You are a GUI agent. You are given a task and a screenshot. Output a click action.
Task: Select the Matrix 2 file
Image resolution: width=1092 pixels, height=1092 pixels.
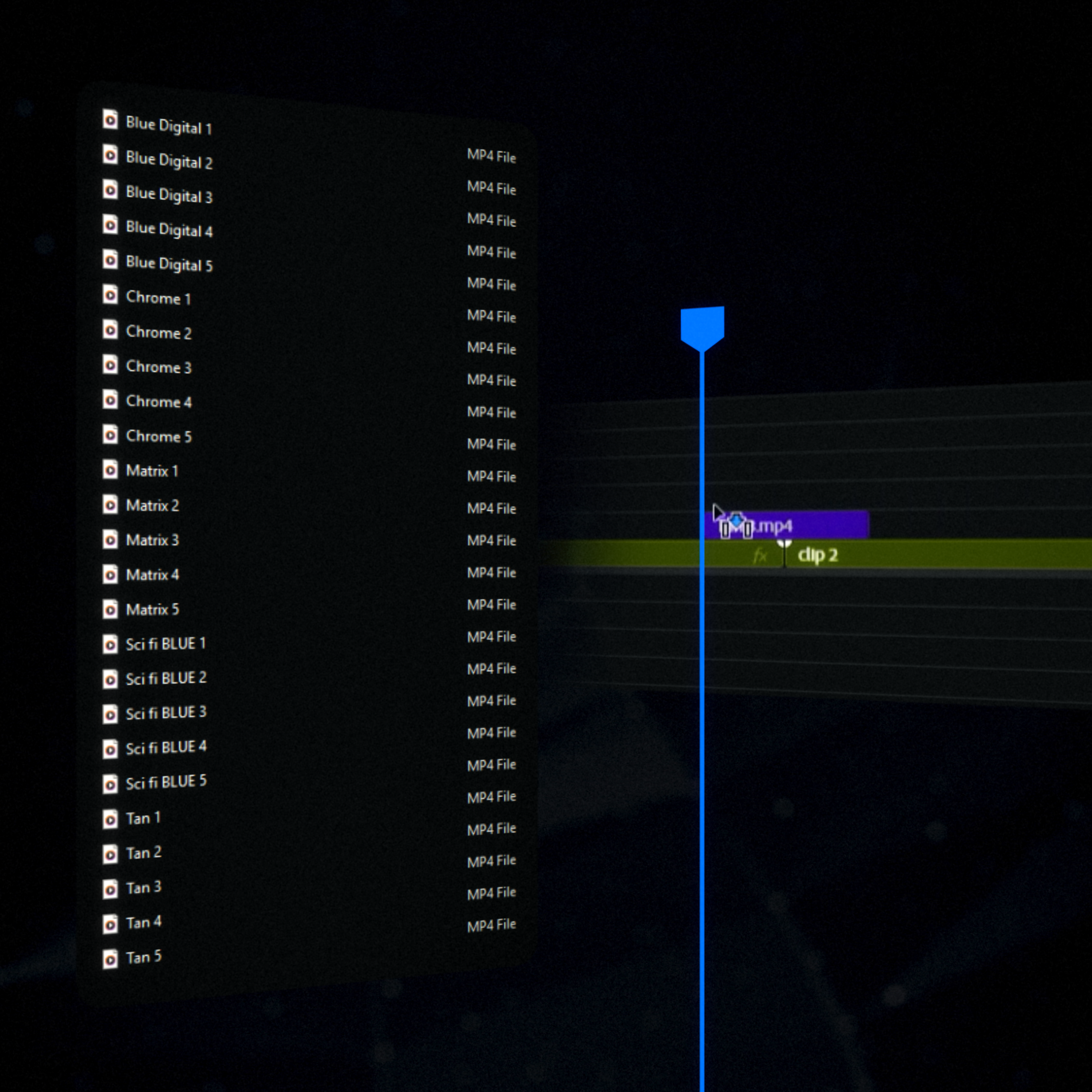[x=152, y=505]
